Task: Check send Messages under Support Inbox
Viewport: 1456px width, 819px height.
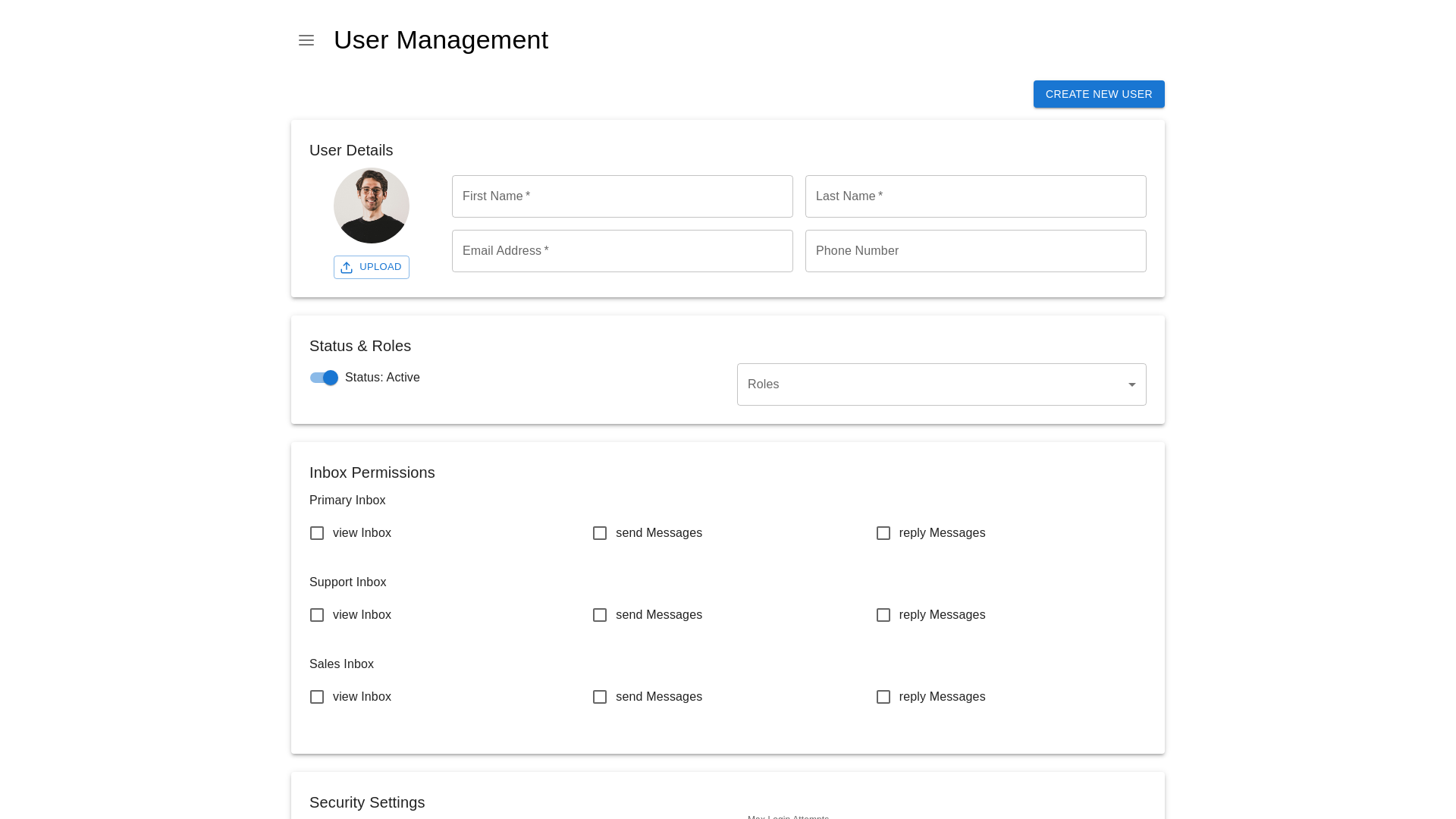Action: tap(600, 615)
